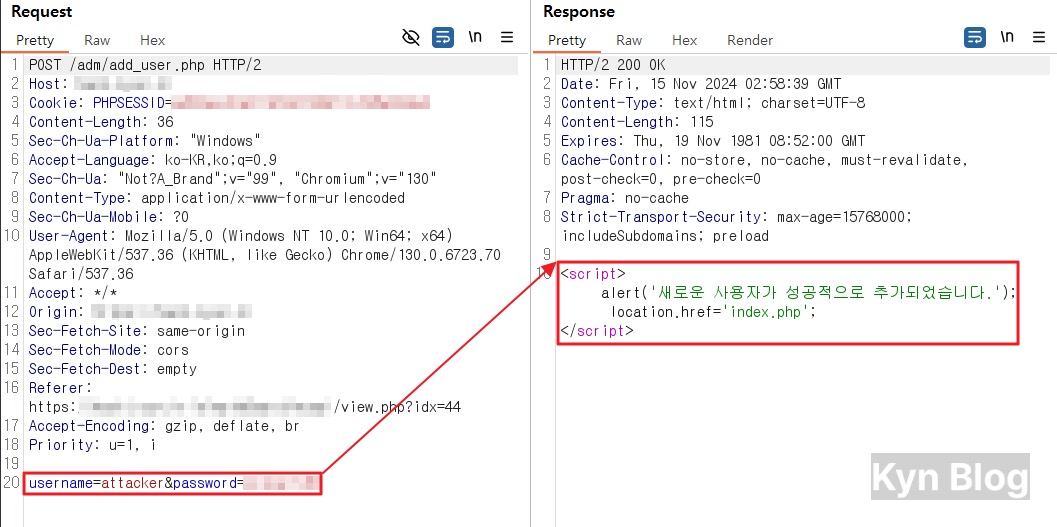Click the Sec-Fetch-Dest: empty header

(x=113, y=369)
